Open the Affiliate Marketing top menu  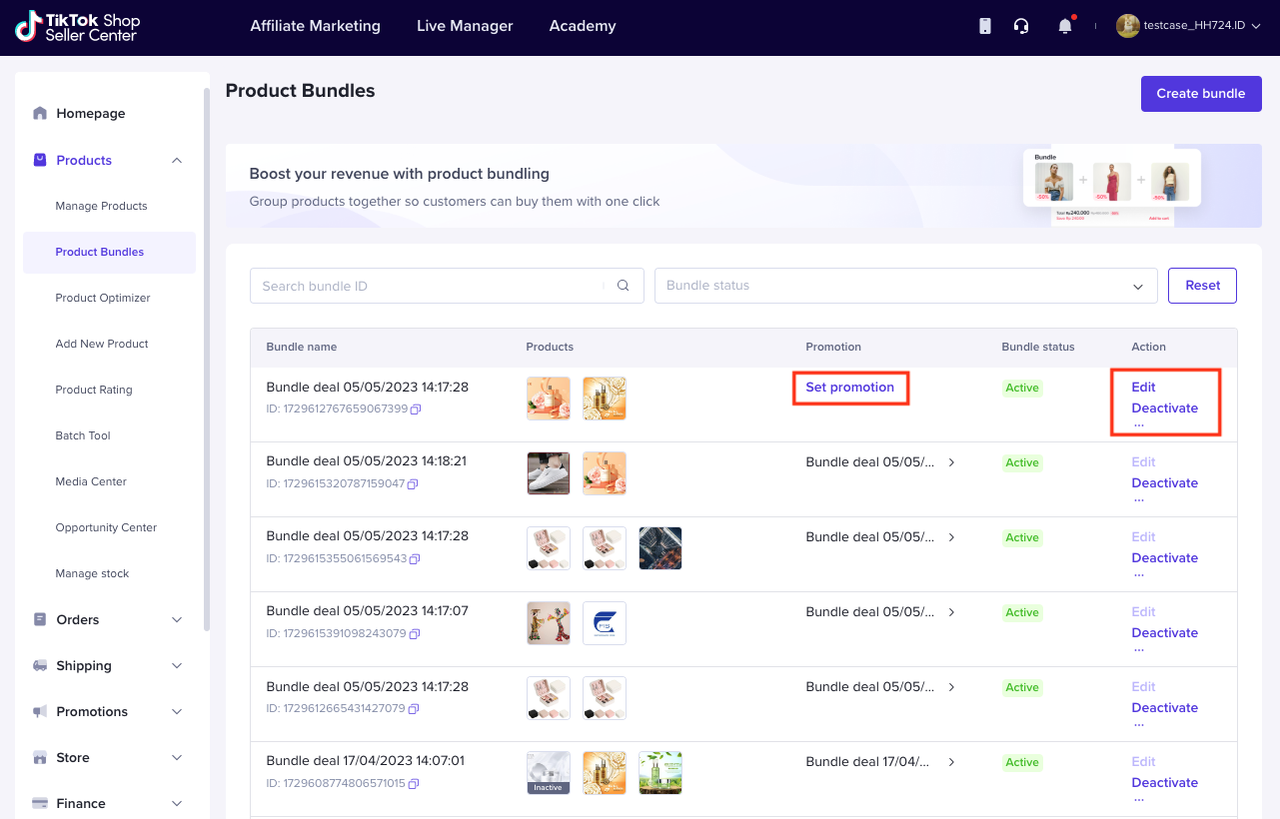click(315, 26)
